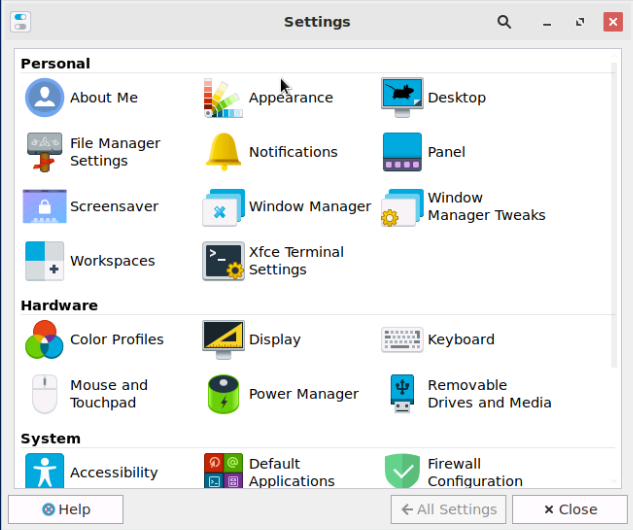633x530 pixels.
Task: Click the "Firewall Configuration" label
Action: (475, 472)
